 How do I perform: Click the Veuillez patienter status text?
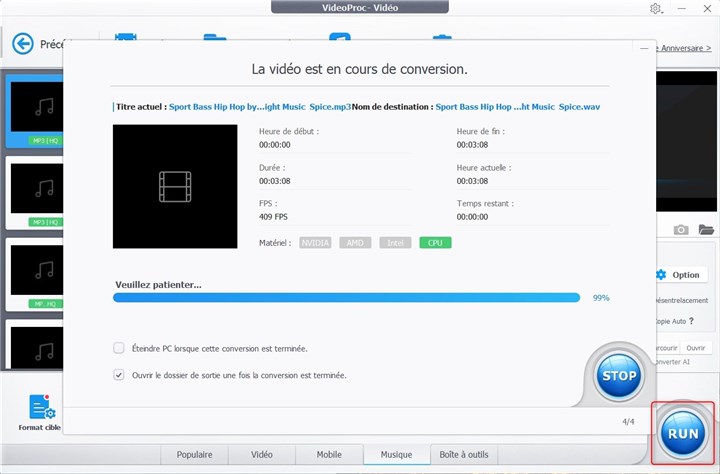point(158,285)
